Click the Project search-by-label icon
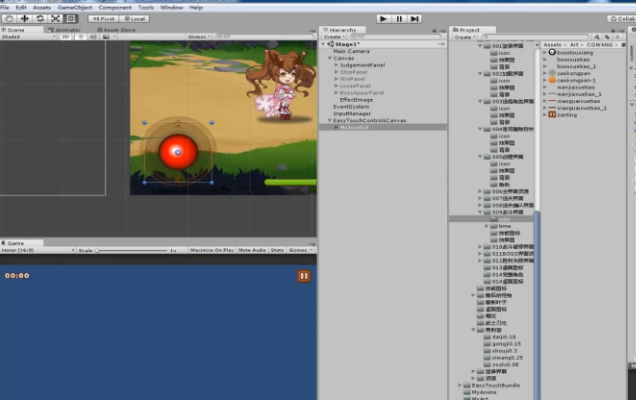Image resolution: width=636 pixels, height=400 pixels. 607,37
